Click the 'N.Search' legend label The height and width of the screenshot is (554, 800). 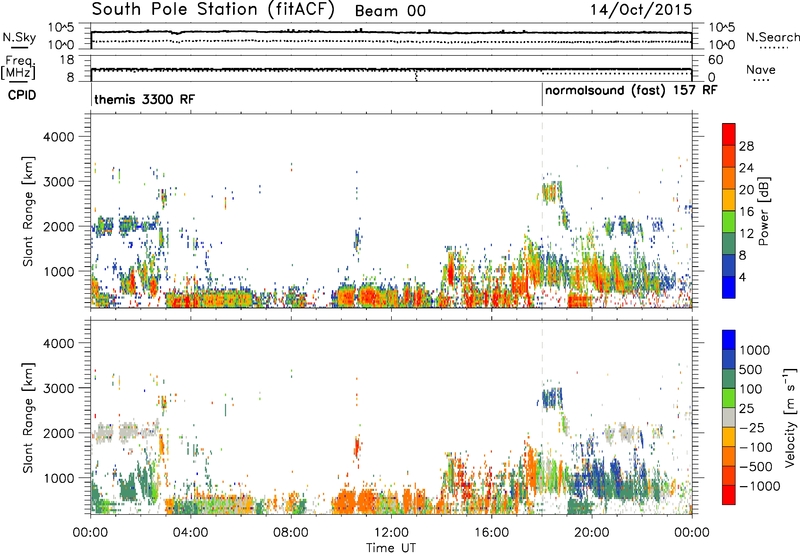[773, 37]
